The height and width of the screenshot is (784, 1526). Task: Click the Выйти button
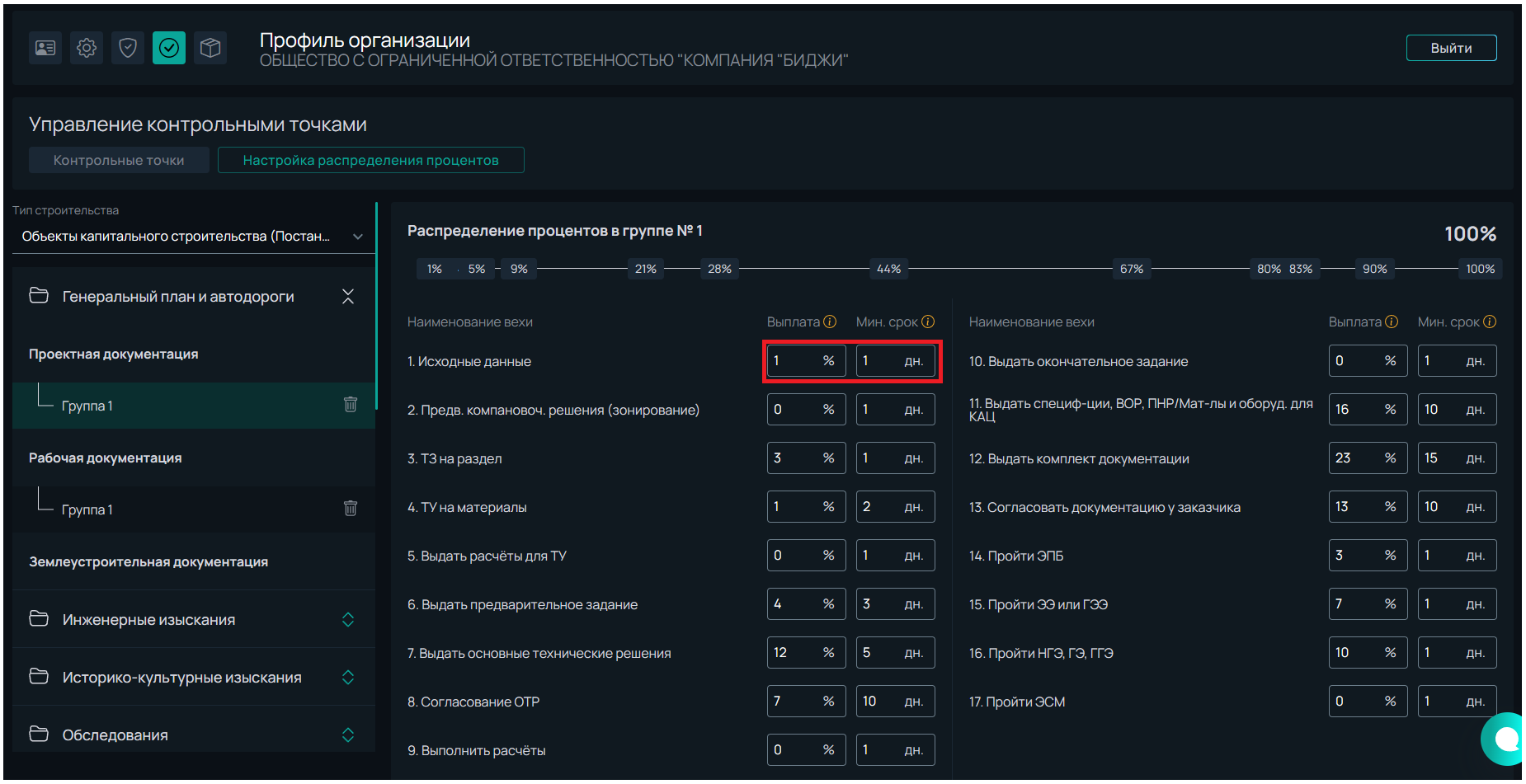point(1451,48)
